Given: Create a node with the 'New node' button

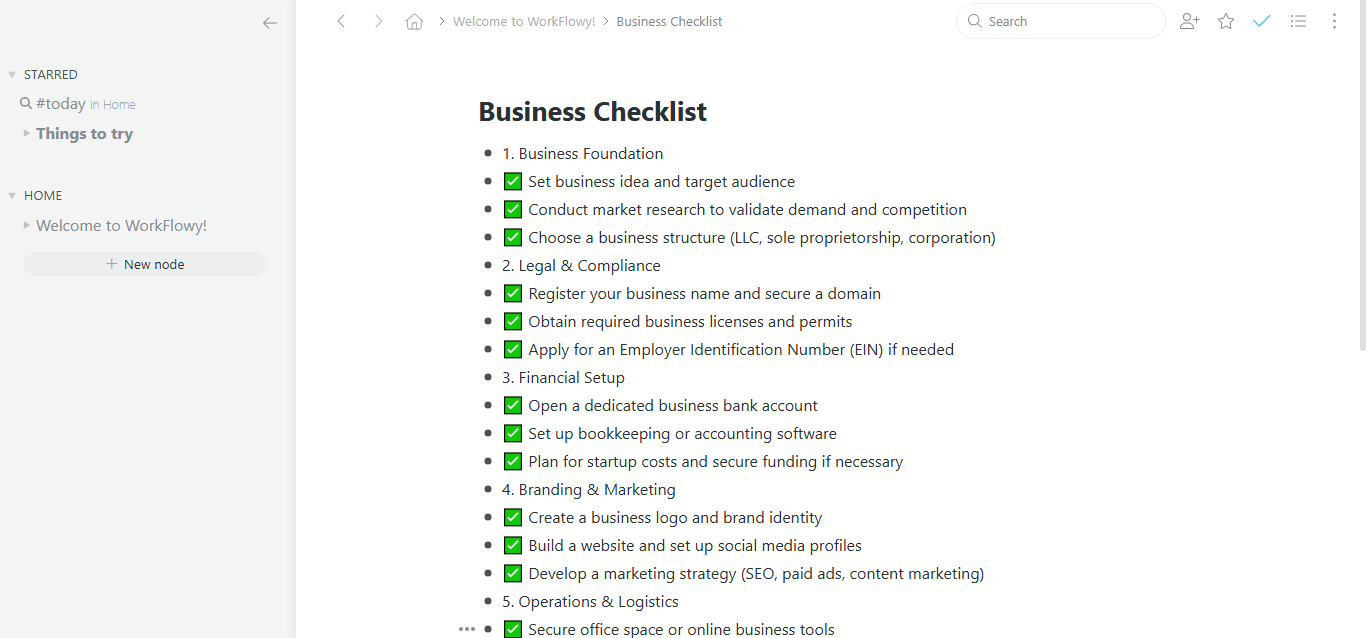Looking at the screenshot, I should click(144, 263).
